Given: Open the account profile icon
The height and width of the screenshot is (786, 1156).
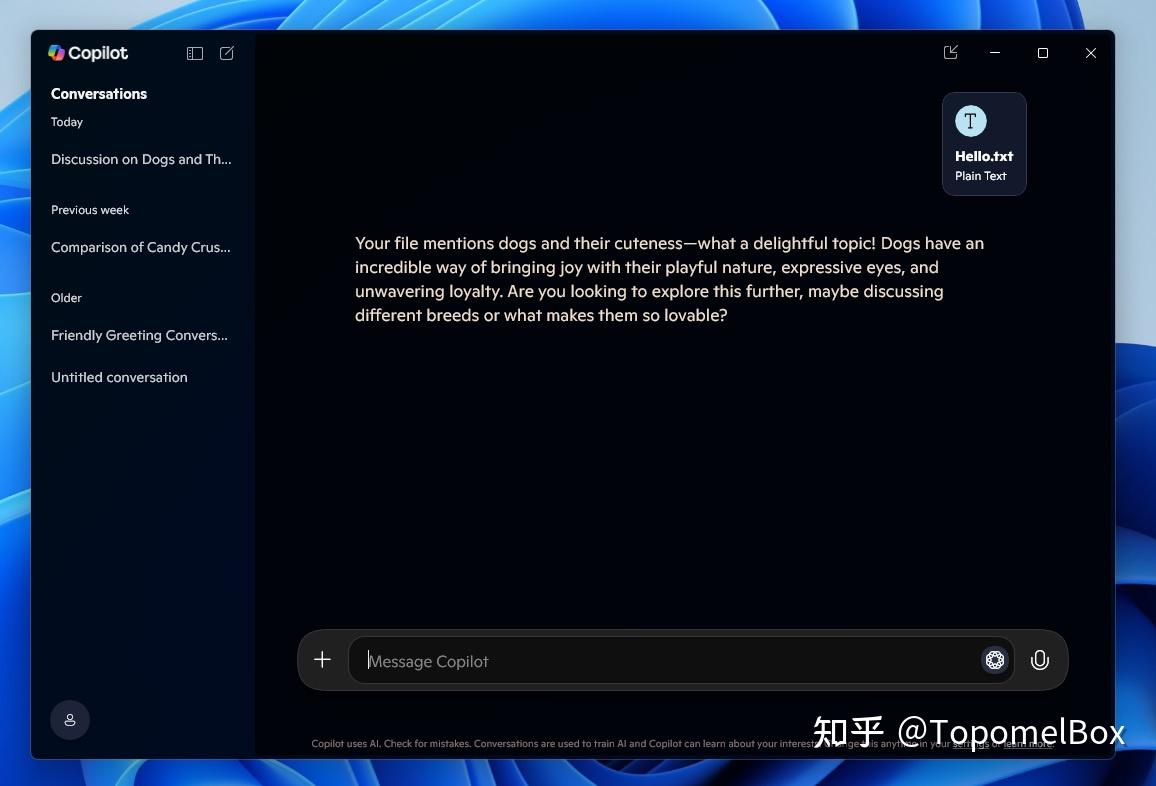Looking at the screenshot, I should pyautogui.click(x=69, y=720).
